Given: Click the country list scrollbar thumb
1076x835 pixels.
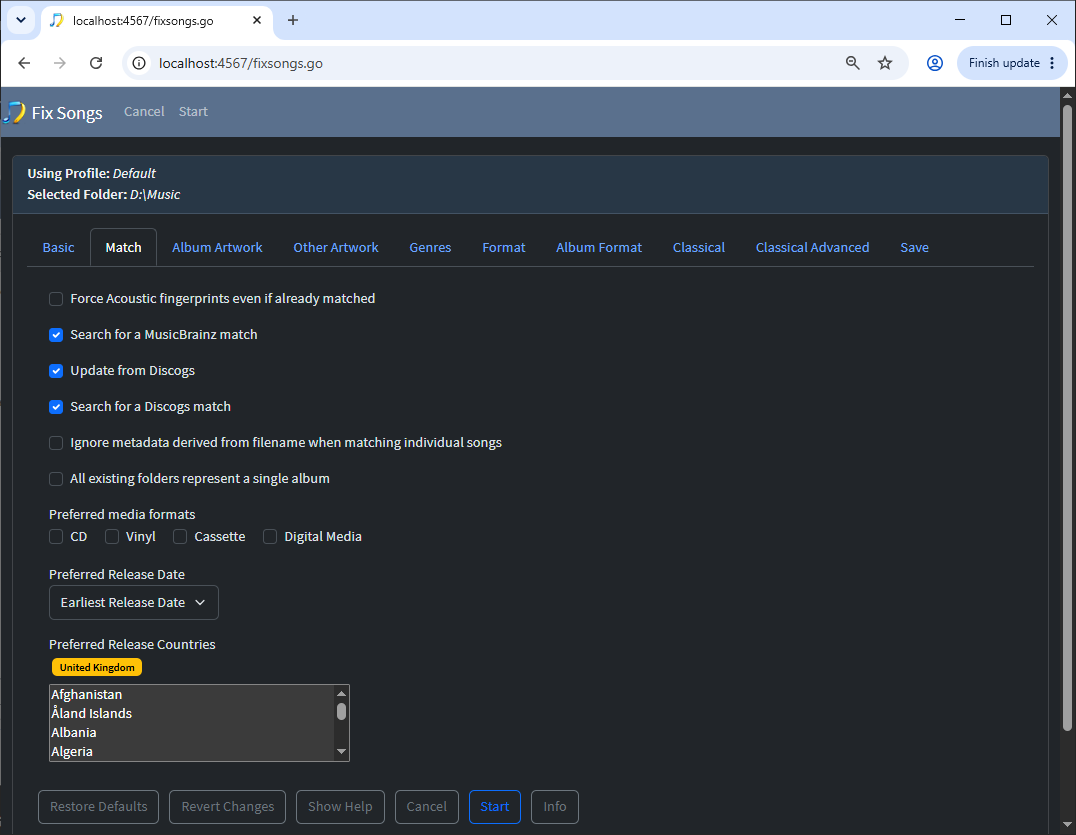Looking at the screenshot, I should [342, 711].
